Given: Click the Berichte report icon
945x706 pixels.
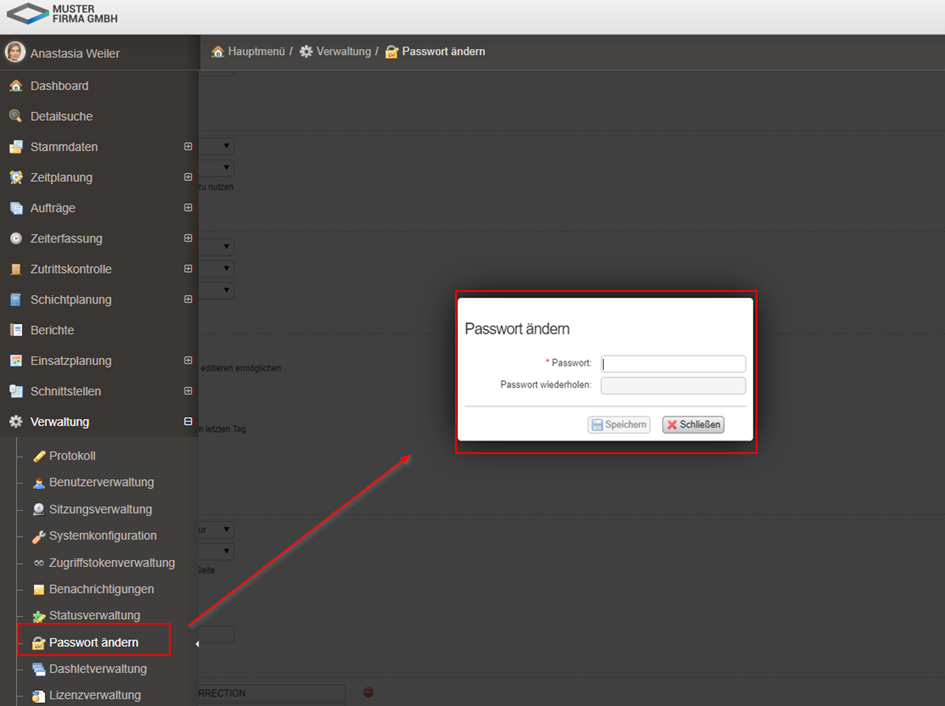Looking at the screenshot, I should [x=15, y=330].
